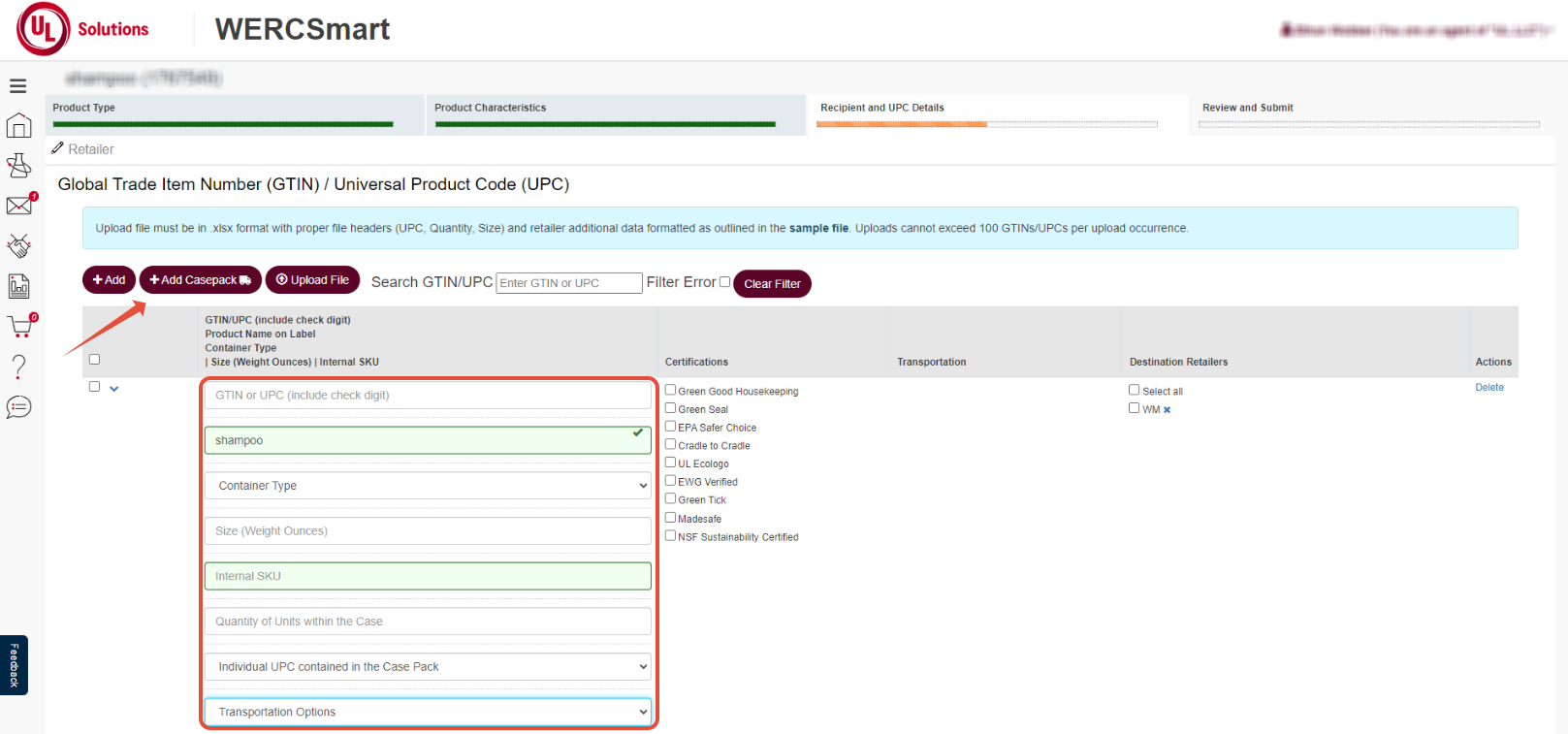Click the Add button
This screenshot has width=1568, height=734.
click(109, 279)
